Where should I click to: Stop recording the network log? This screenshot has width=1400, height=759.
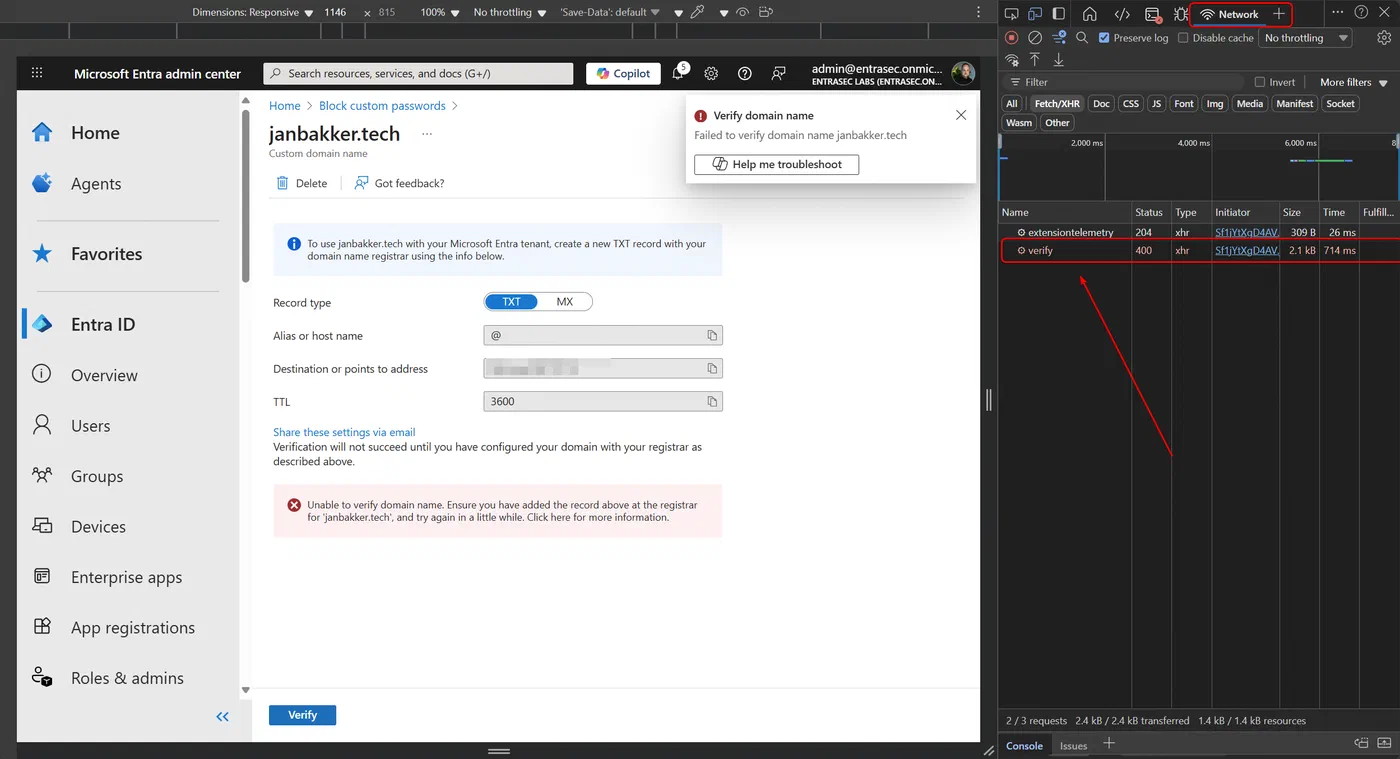pos(1011,38)
